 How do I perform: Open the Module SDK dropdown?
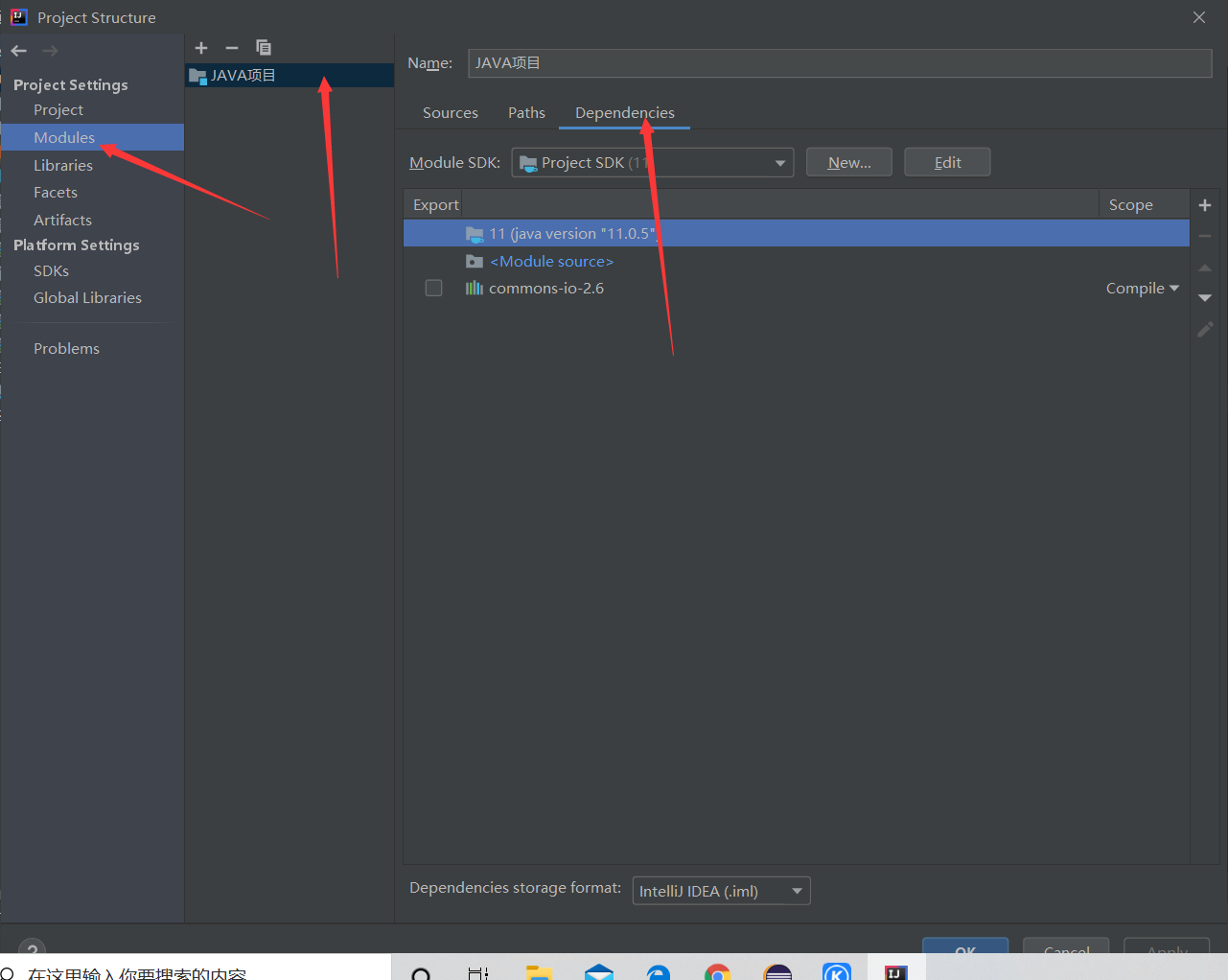click(652, 163)
